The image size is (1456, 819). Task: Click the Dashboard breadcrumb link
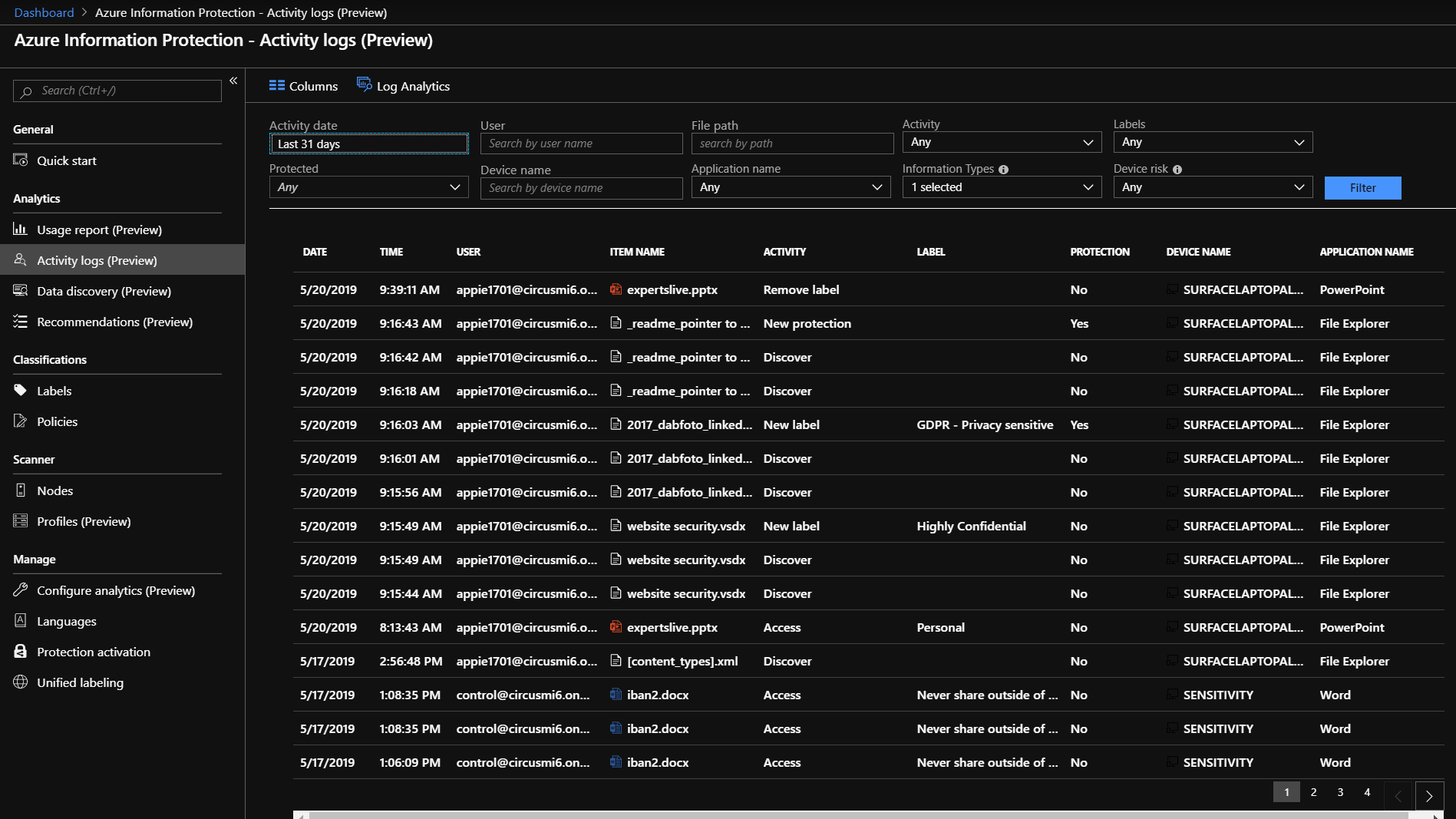pos(44,12)
